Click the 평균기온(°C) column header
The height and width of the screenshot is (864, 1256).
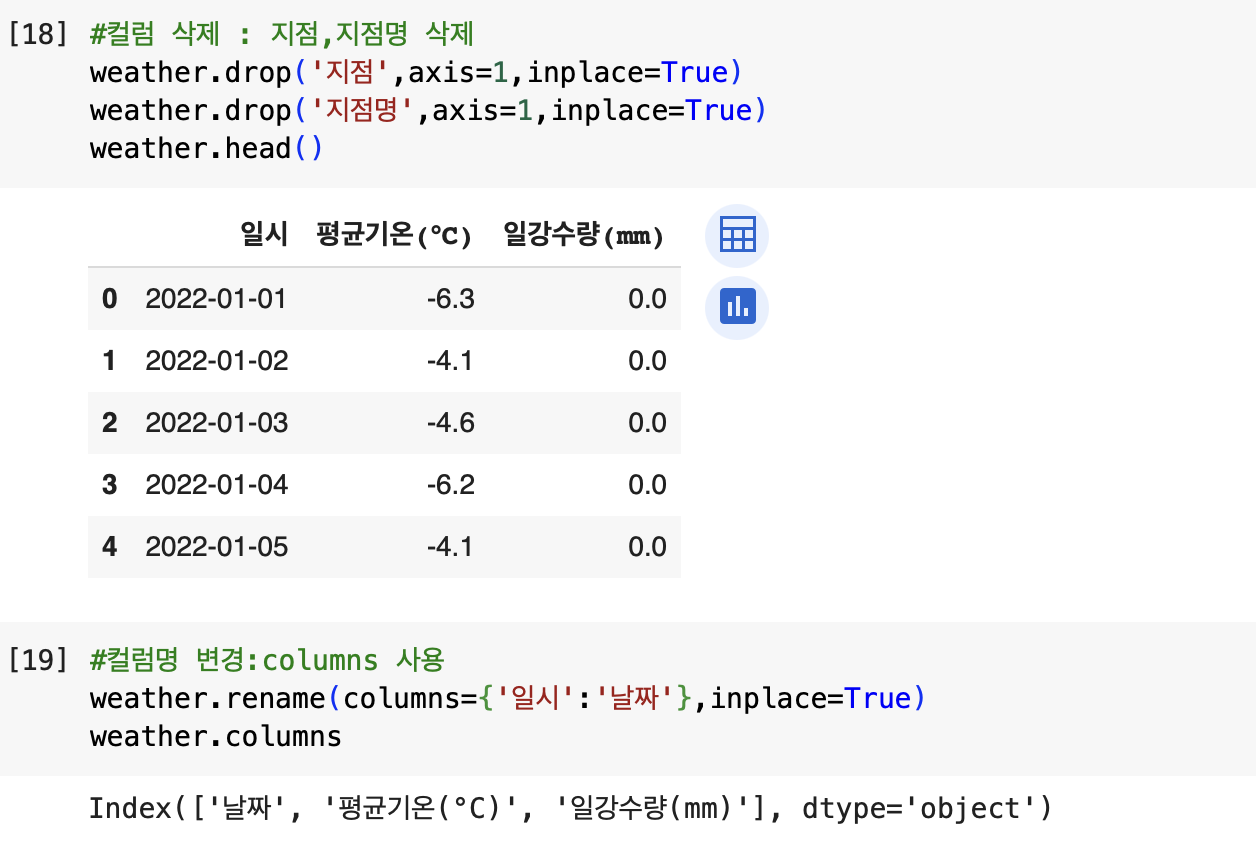(x=394, y=236)
